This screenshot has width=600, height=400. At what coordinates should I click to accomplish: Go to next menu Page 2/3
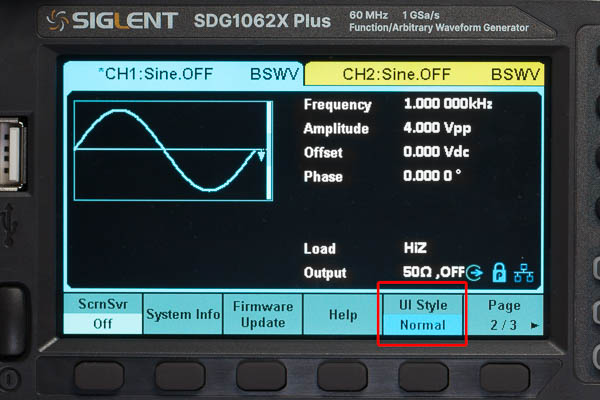pos(504,314)
